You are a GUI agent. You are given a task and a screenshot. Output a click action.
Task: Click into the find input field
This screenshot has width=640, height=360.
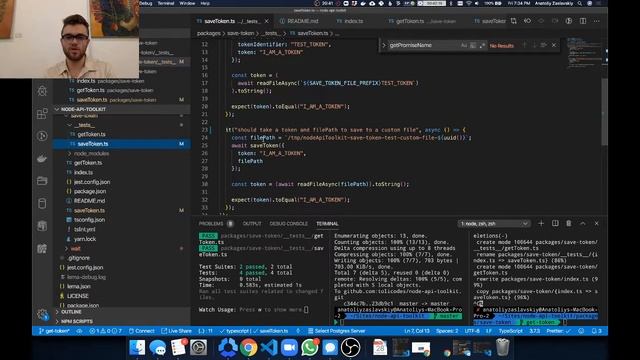(423, 45)
